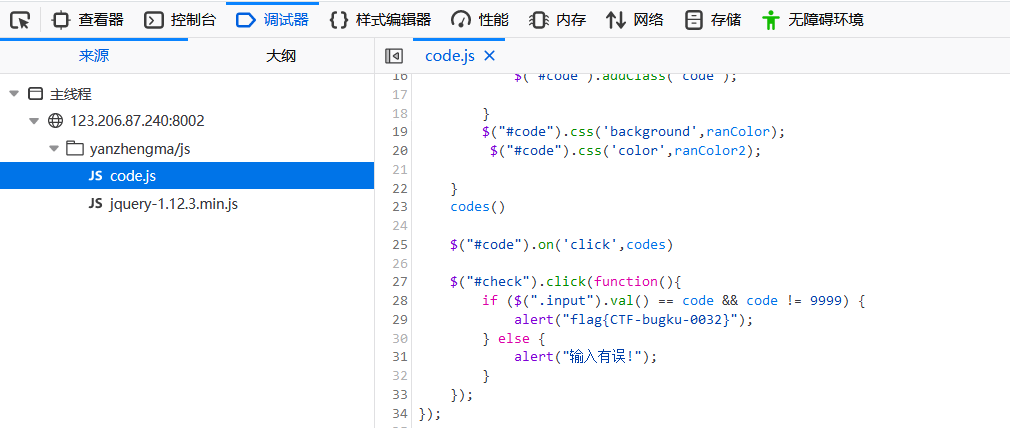Image resolution: width=1010 pixels, height=428 pixels.
Task: Click the folder icon of yanzhengma/js
Action: pos(75,149)
